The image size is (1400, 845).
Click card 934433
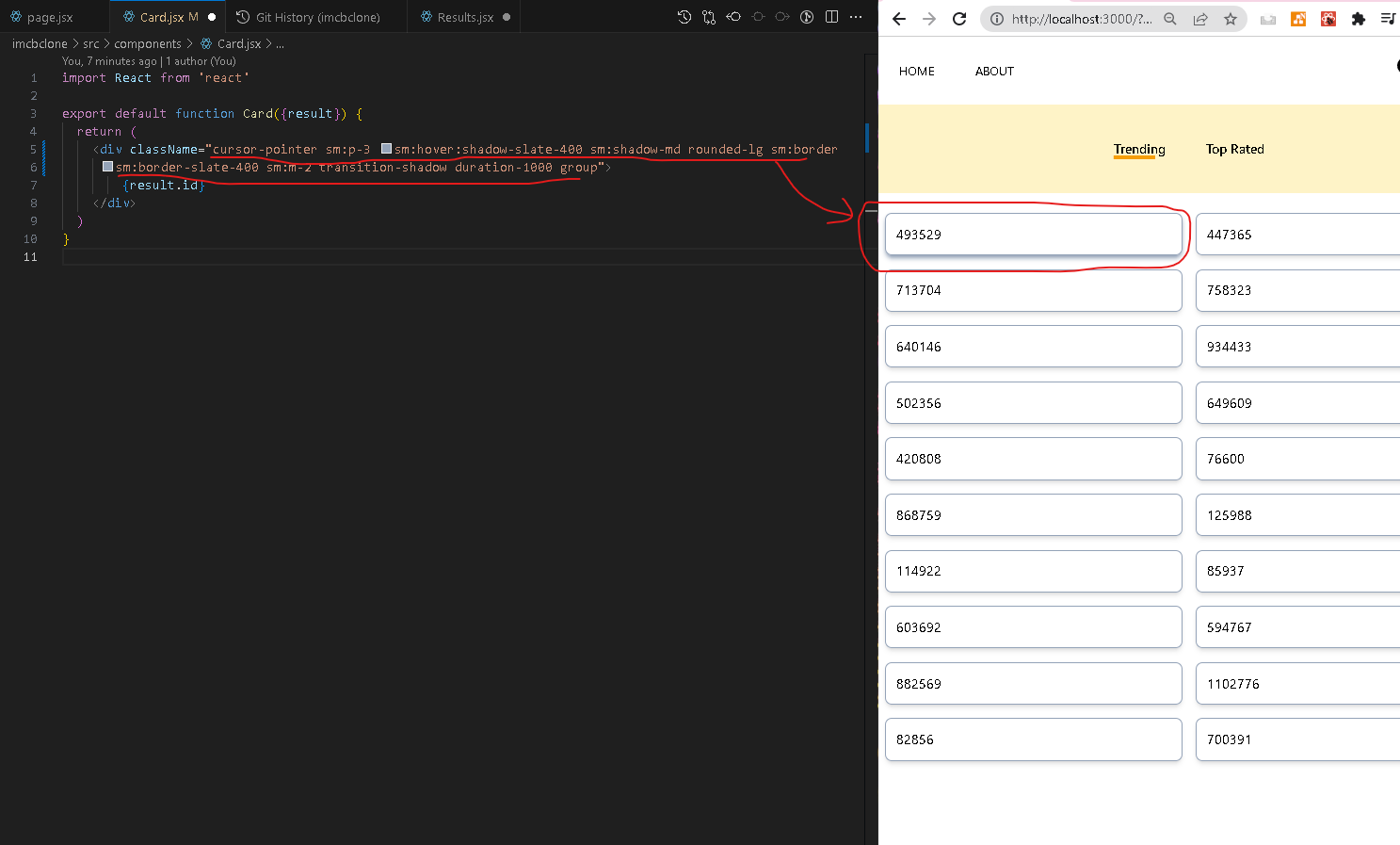[x=1297, y=346]
